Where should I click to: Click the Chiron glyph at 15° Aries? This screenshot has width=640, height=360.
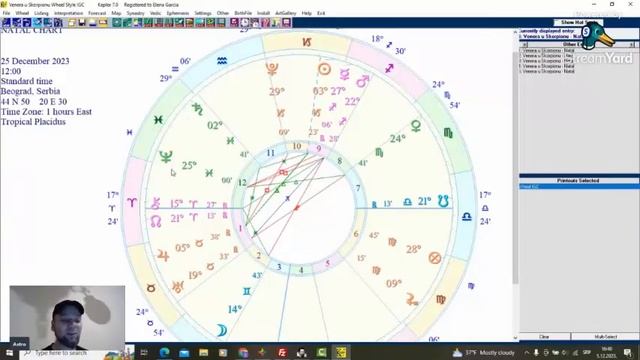(x=155, y=203)
